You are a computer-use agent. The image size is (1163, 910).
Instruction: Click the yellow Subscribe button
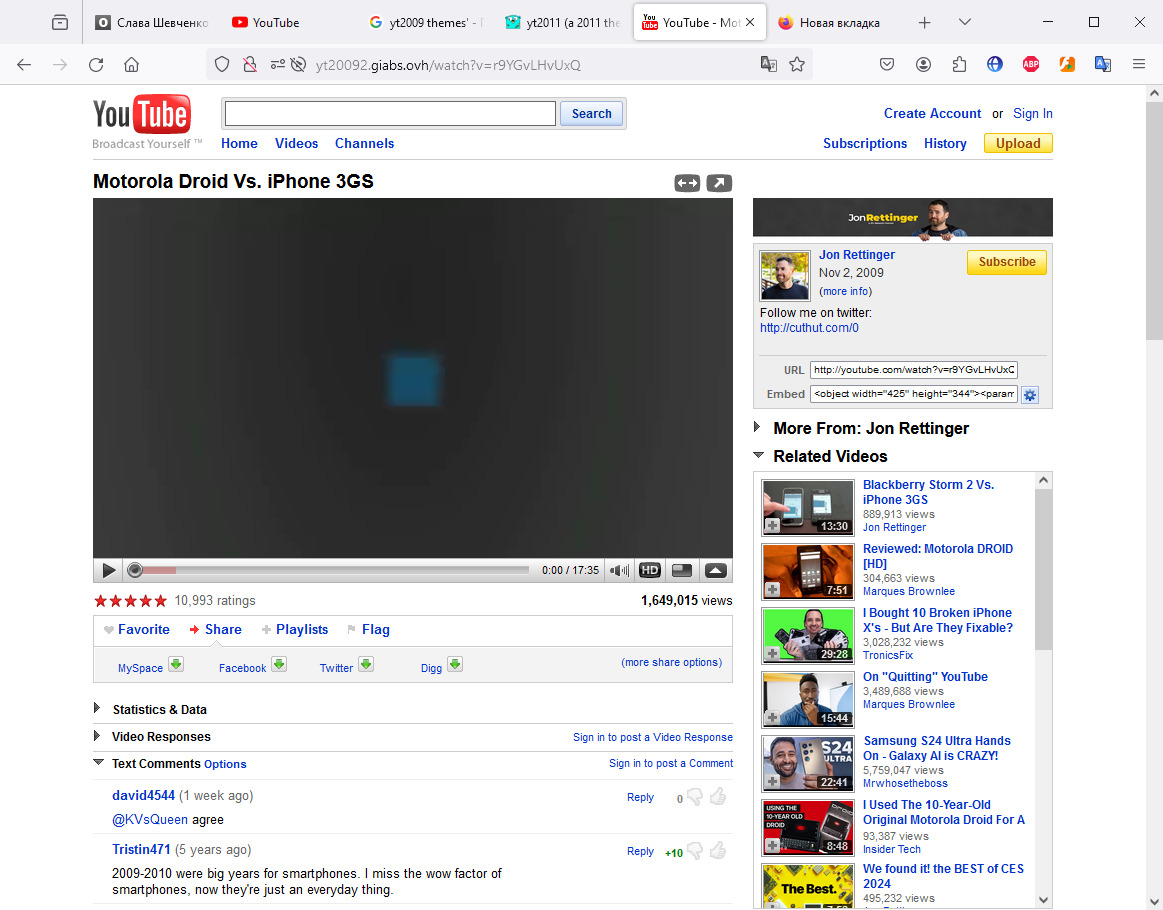pyautogui.click(x=1006, y=262)
